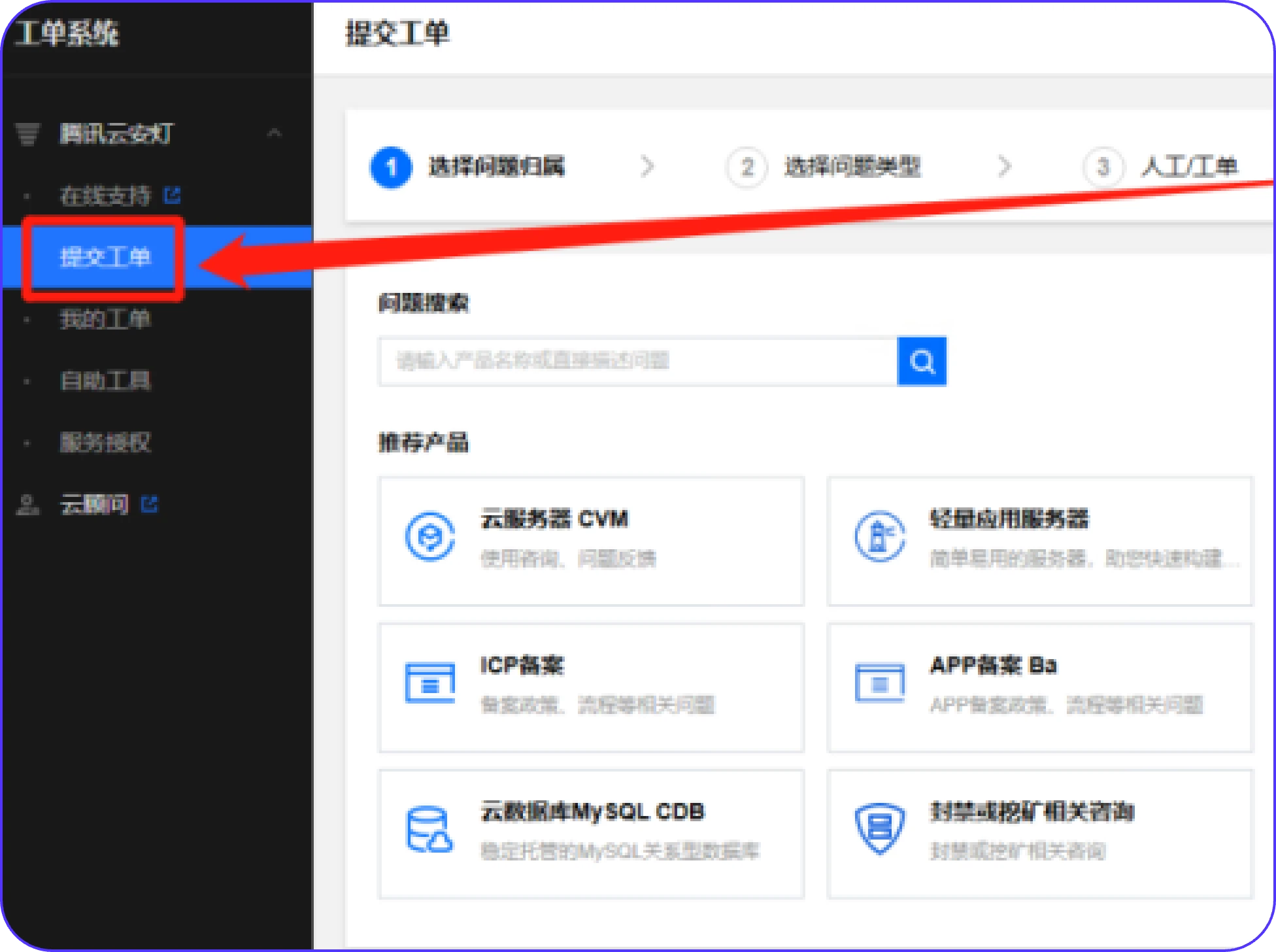Select the 轻量应用服务器 lighthouse icon

[880, 536]
